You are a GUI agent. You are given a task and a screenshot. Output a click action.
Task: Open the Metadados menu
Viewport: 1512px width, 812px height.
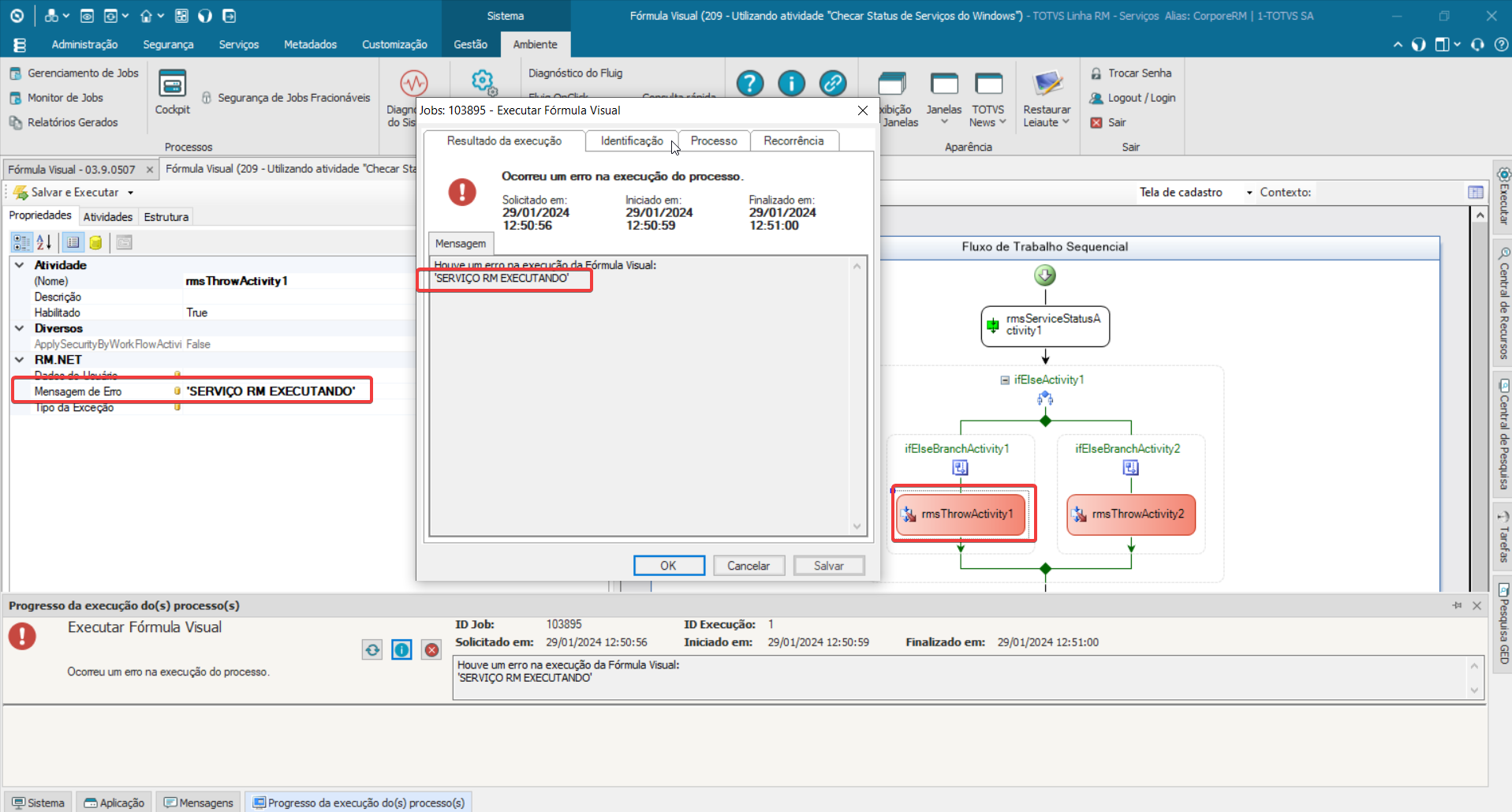pos(310,44)
